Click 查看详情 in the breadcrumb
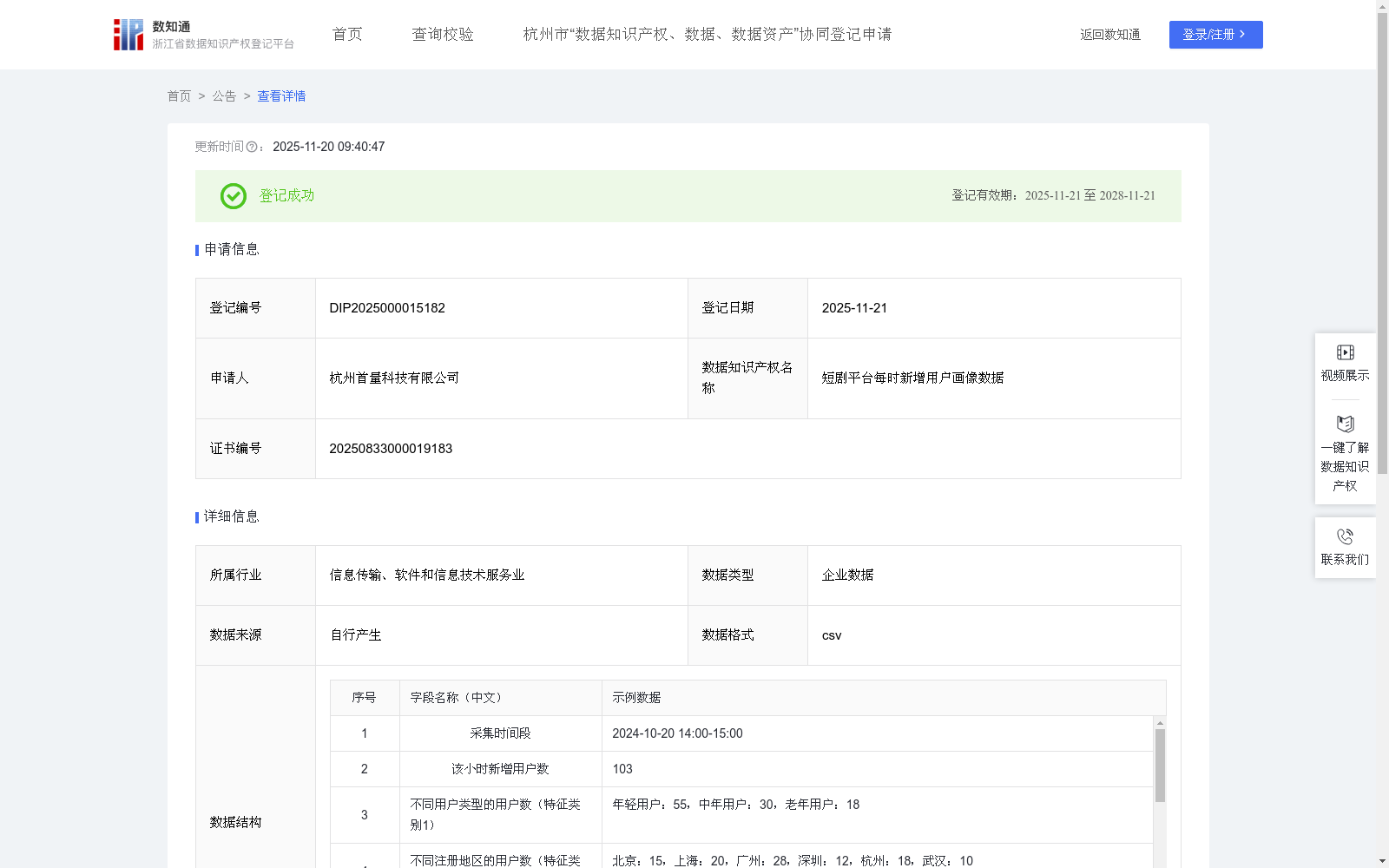The height and width of the screenshot is (868, 1389). point(281,96)
